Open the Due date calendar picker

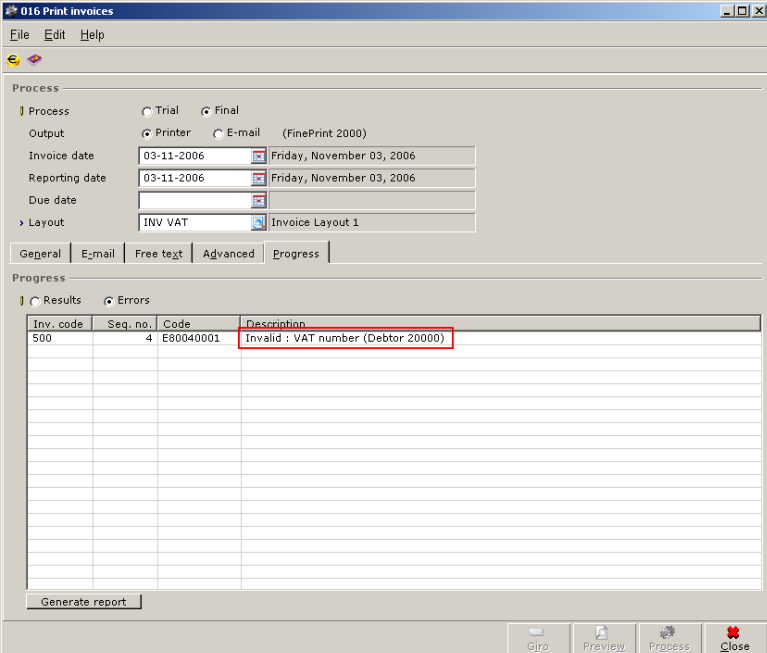click(x=259, y=200)
